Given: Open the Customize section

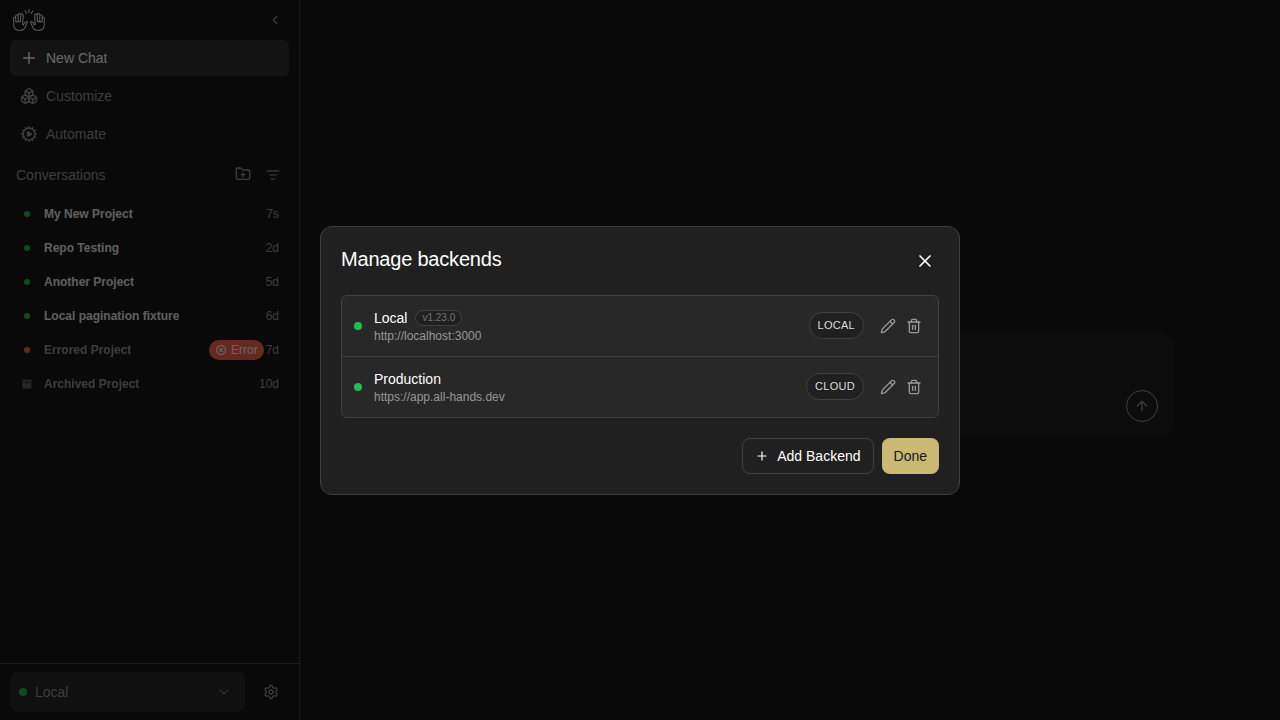Looking at the screenshot, I should click(x=149, y=96).
